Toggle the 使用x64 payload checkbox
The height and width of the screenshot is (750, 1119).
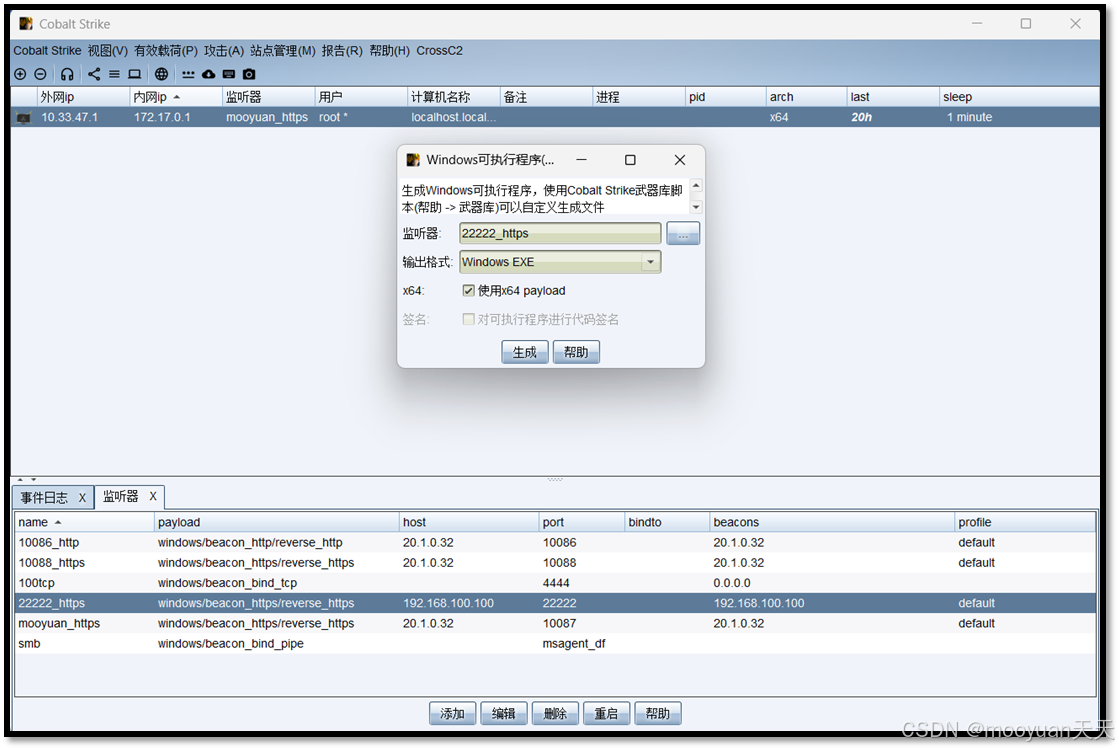(468, 290)
